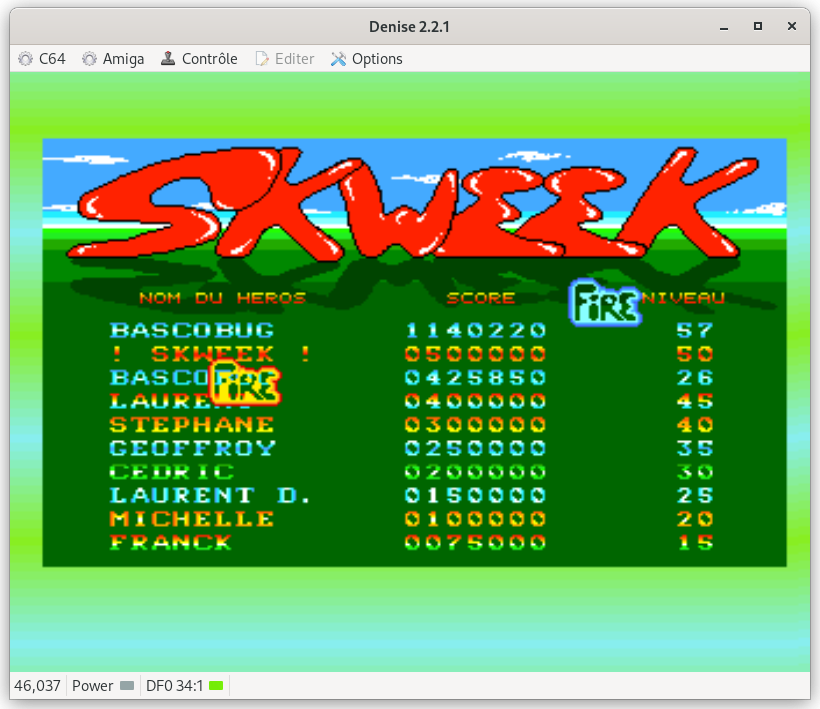The width and height of the screenshot is (820, 709).
Task: Click the Power label in status bar
Action: click(93, 685)
